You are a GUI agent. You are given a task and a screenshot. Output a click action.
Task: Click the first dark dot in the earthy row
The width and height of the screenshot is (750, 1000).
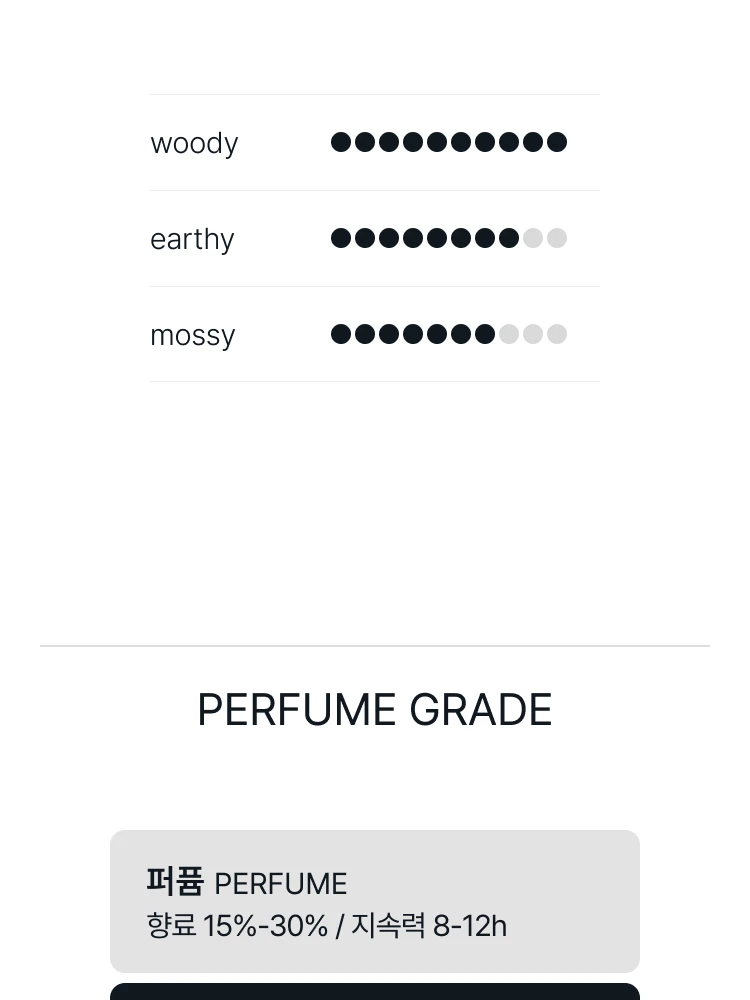click(341, 238)
